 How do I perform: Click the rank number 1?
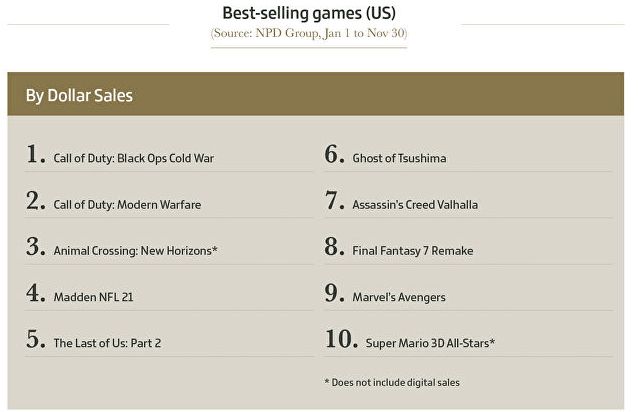(x=36, y=155)
